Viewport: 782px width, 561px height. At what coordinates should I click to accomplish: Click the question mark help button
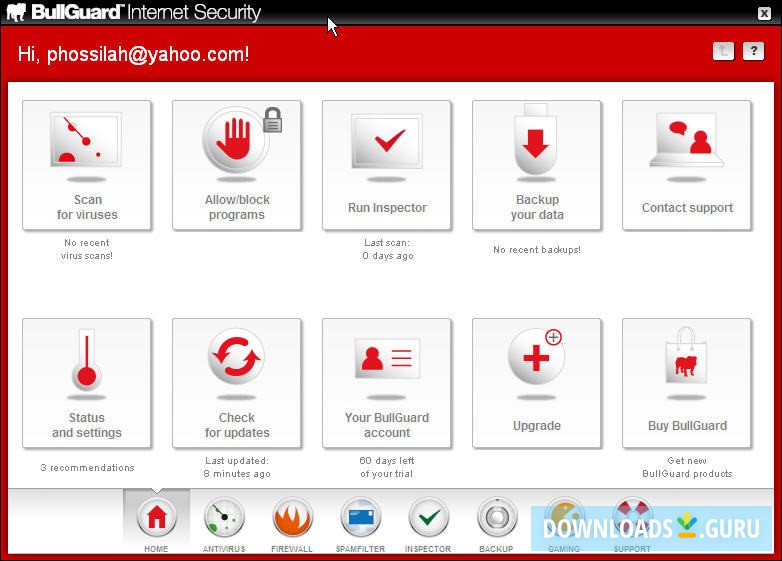[x=753, y=50]
